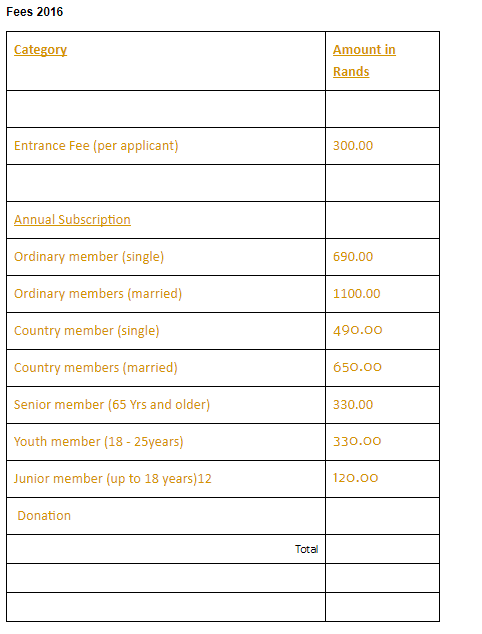Image resolution: width=482 pixels, height=634 pixels.
Task: Select Country member (single) row label
Action: [87, 331]
